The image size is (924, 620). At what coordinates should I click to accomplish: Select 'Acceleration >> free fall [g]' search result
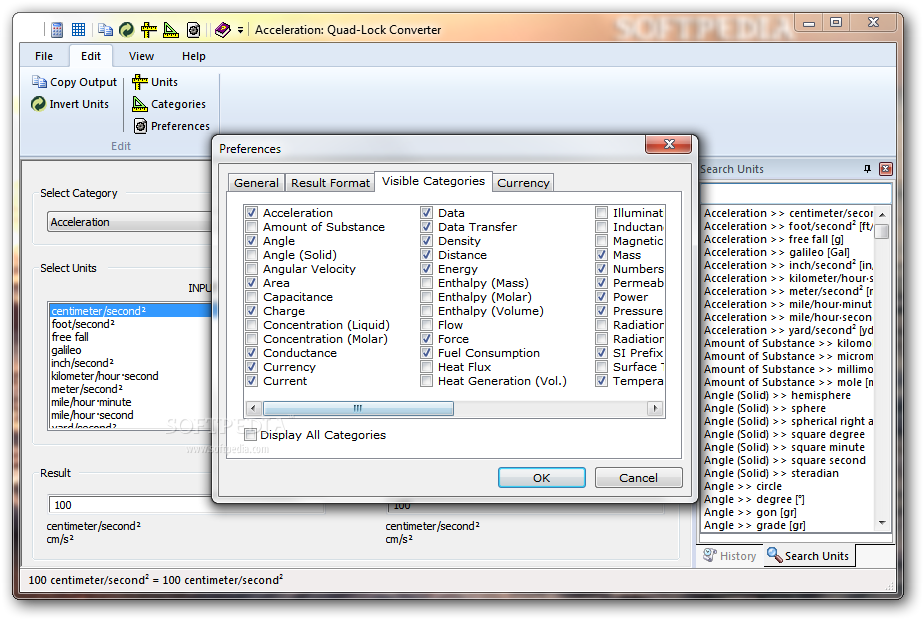(x=773, y=239)
